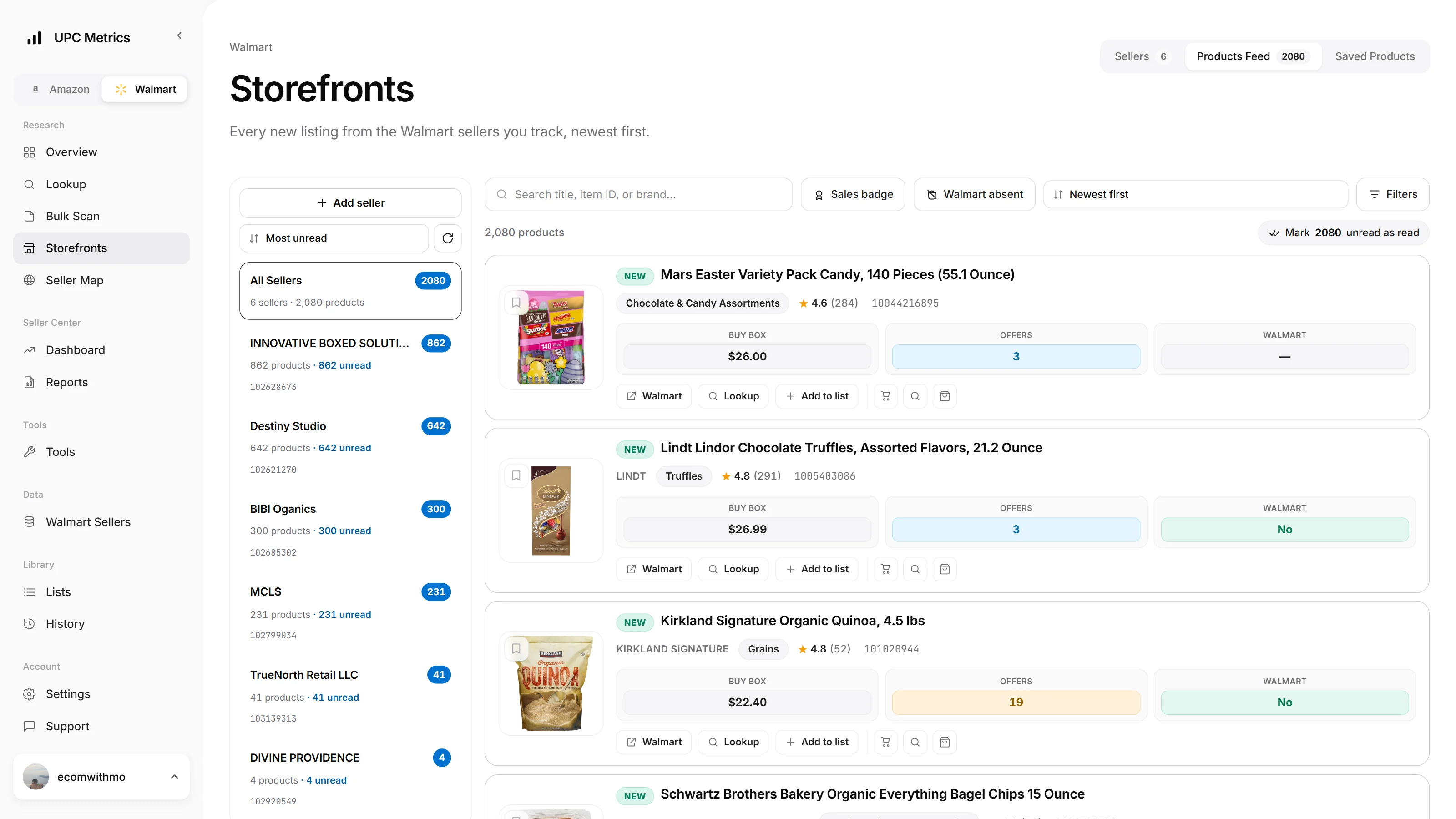Open Most unread sort dropdown
The image size is (1456, 819).
point(334,238)
